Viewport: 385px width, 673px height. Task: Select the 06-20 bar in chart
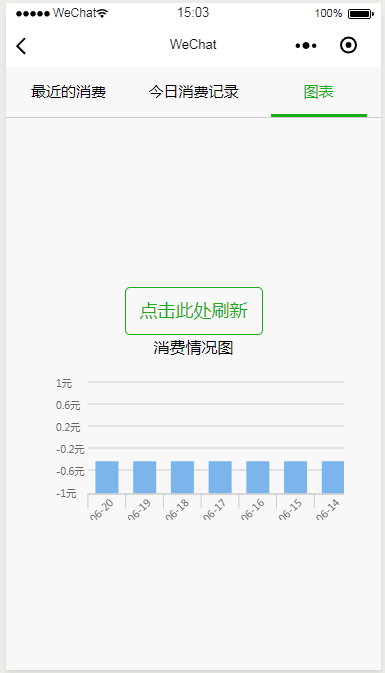coord(107,477)
